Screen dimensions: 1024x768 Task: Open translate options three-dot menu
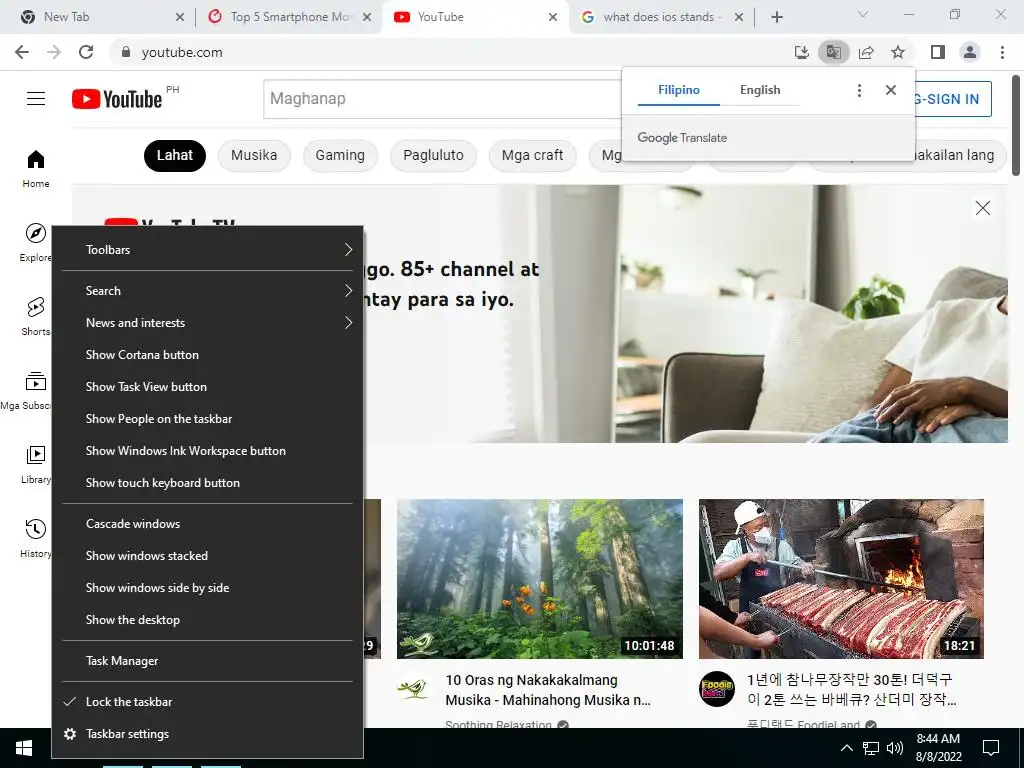coord(859,90)
